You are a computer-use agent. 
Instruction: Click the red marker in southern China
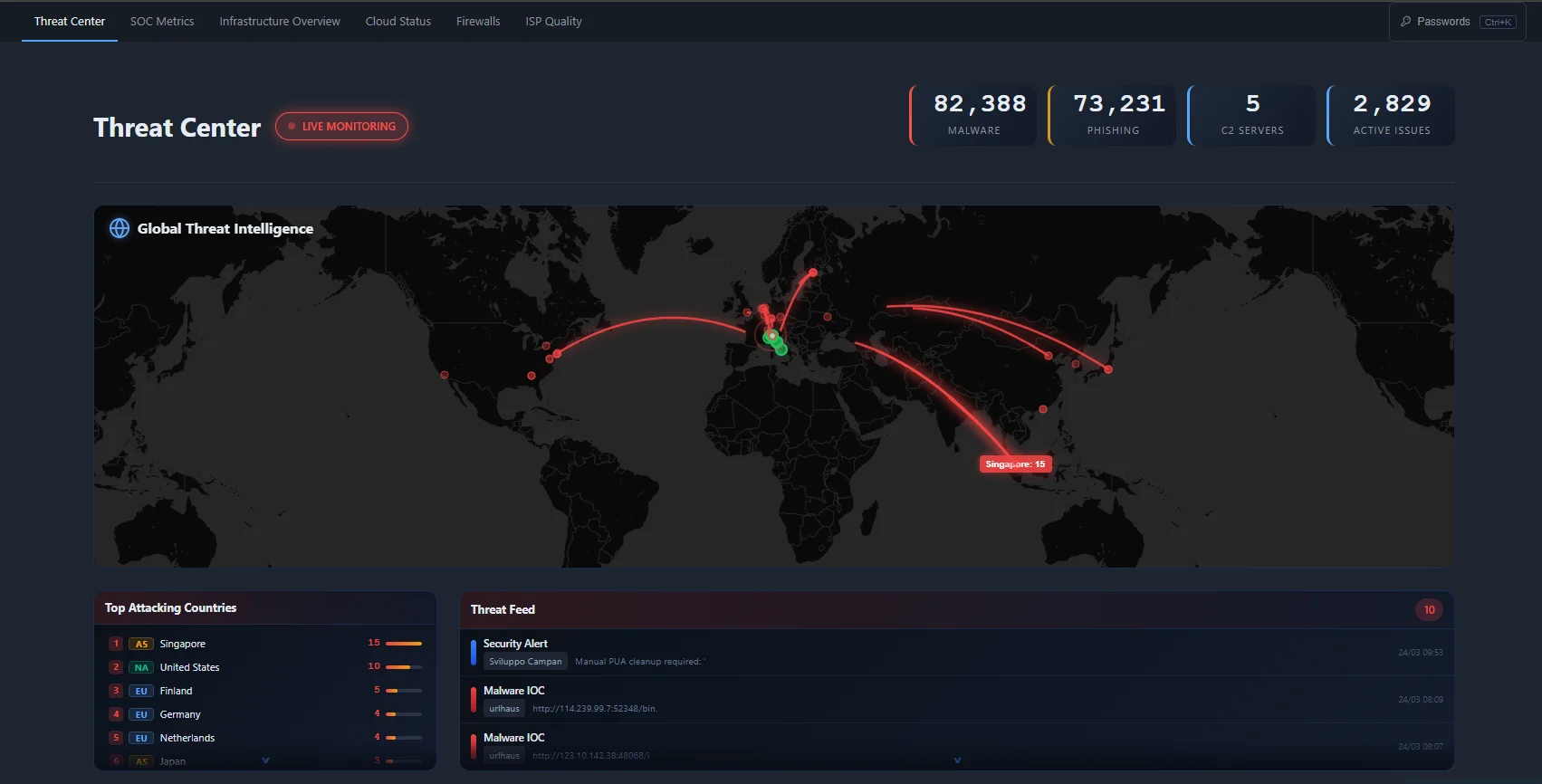click(x=1043, y=409)
